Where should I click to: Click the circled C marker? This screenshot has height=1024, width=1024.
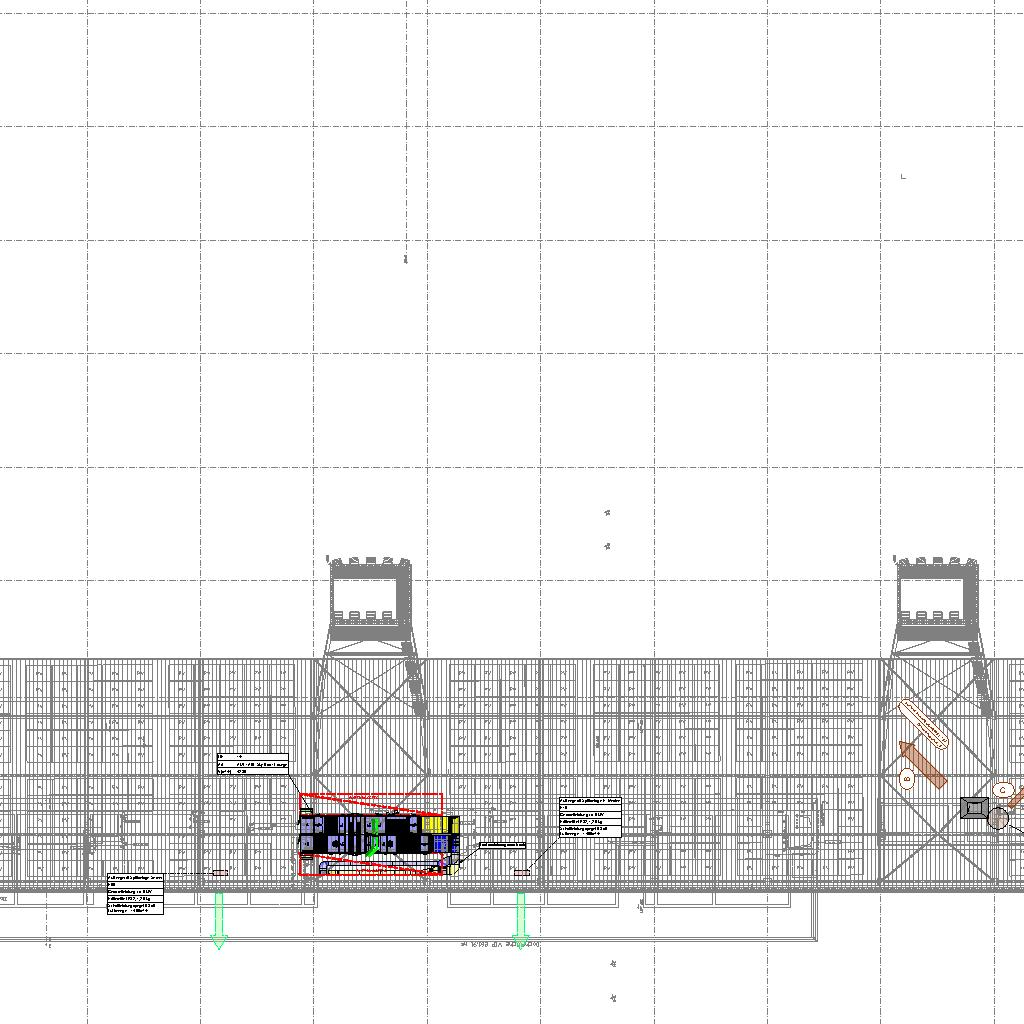point(1003,791)
